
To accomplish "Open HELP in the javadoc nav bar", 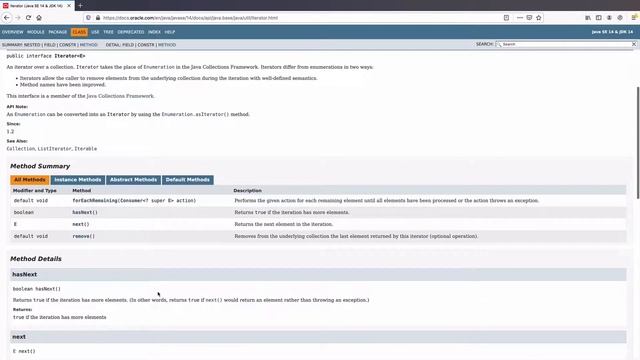I will 170,32.
